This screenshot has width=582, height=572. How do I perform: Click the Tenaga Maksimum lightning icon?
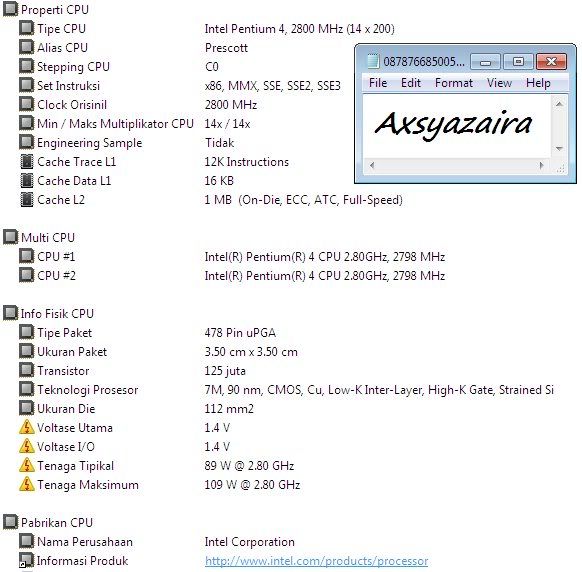click(x=26, y=484)
